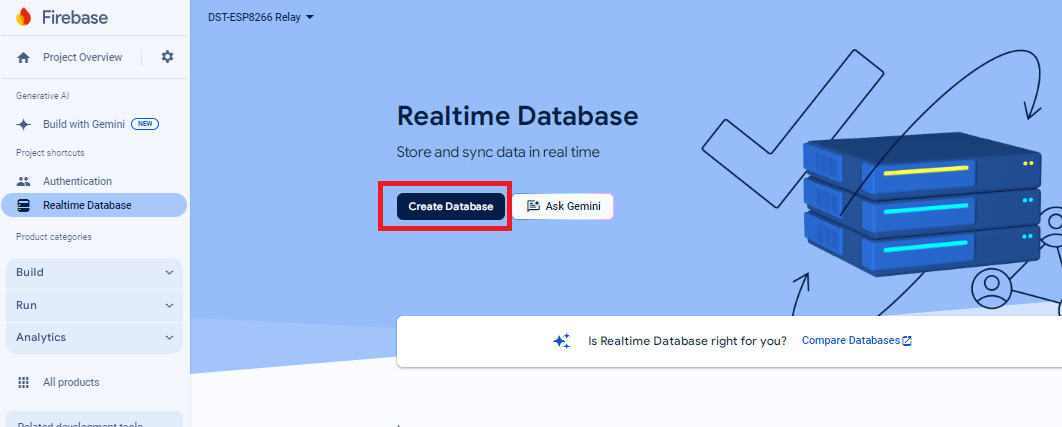Click the NEW badge beside Build with Gemini
Viewport: 1062px width, 427px height.
point(145,124)
